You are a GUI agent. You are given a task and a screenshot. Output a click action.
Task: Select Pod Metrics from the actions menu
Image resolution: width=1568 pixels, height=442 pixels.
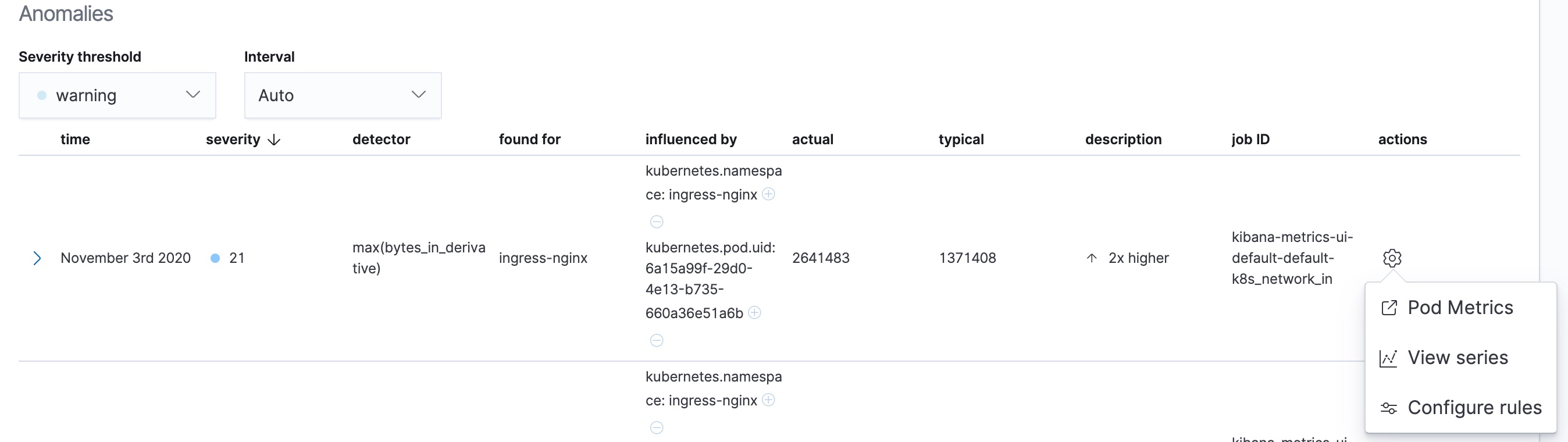point(1460,308)
